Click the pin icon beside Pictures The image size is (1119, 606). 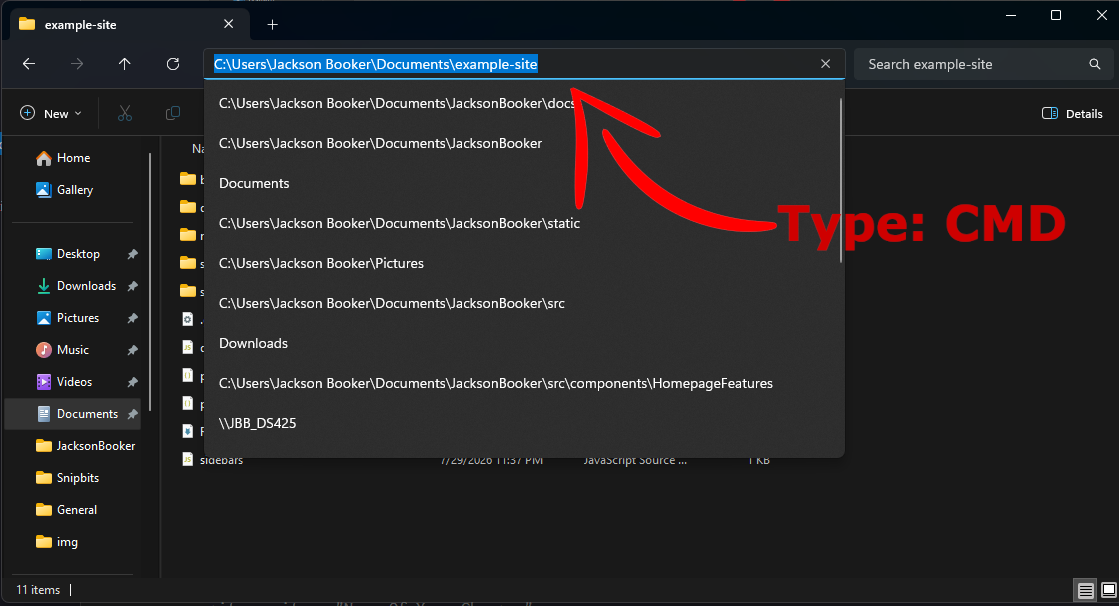tap(132, 318)
